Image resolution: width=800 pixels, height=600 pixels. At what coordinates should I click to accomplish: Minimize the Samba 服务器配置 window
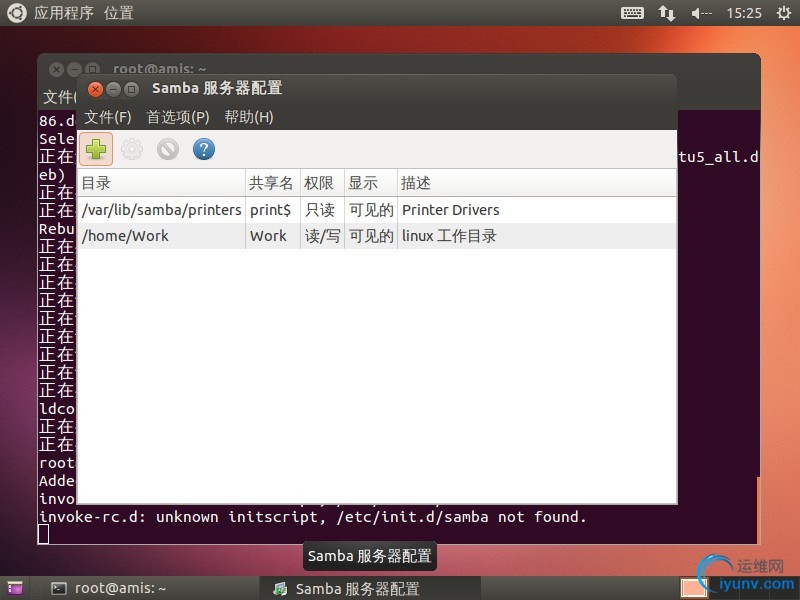click(x=113, y=89)
